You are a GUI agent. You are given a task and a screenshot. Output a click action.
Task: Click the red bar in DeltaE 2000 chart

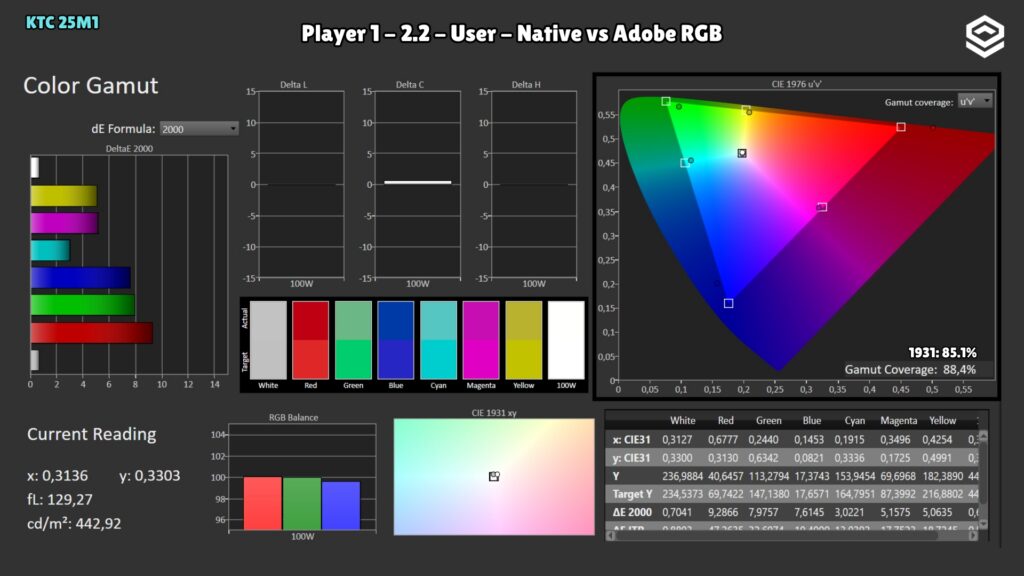(91, 332)
